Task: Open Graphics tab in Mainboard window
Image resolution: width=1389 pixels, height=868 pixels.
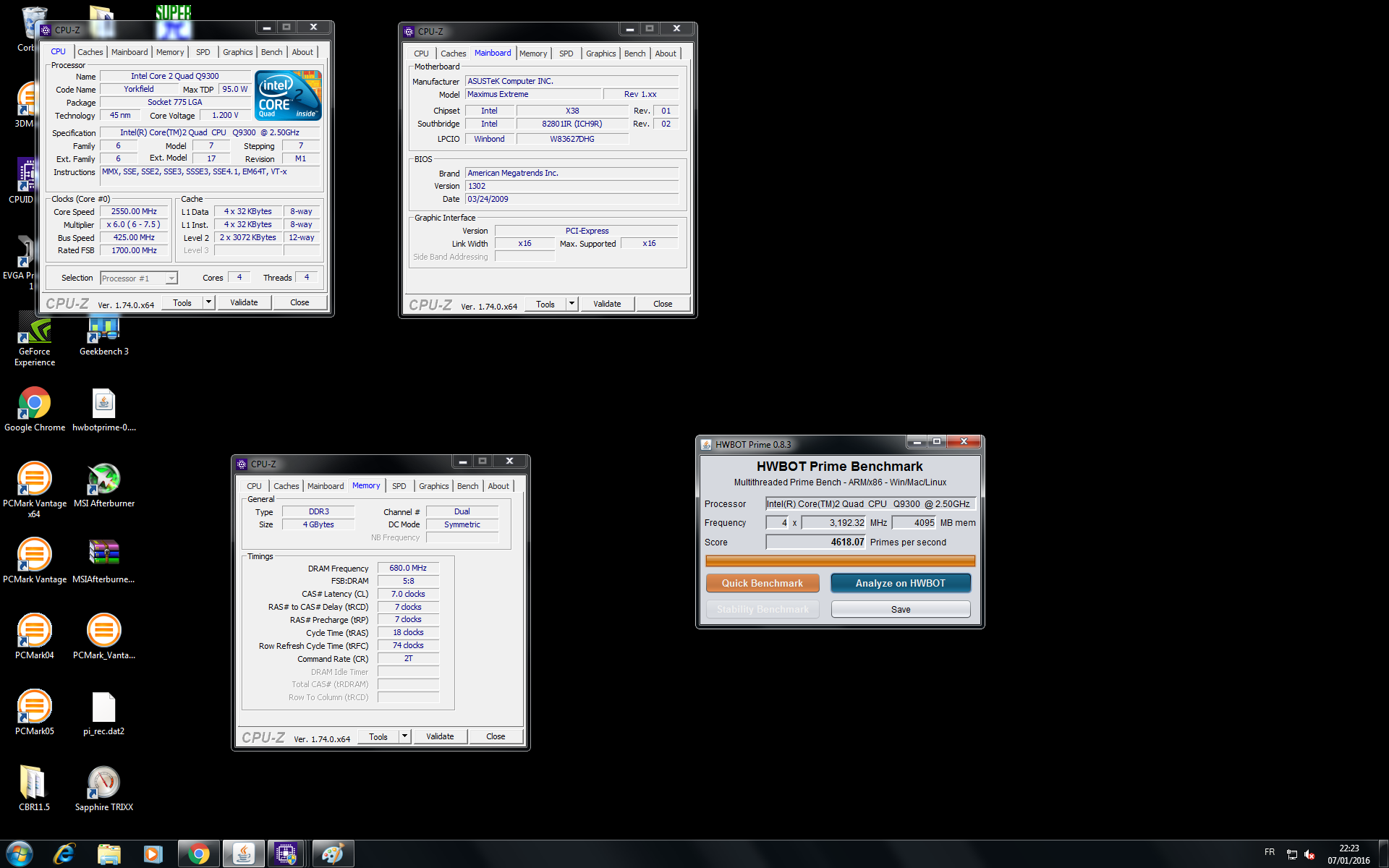Action: click(601, 54)
